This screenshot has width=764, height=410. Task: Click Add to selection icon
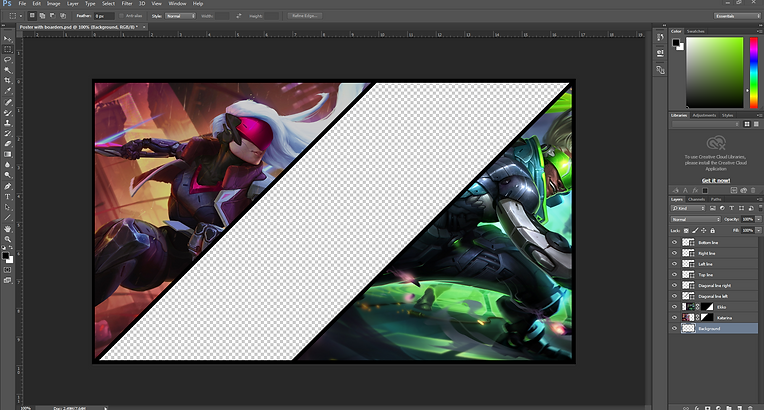click(42, 16)
